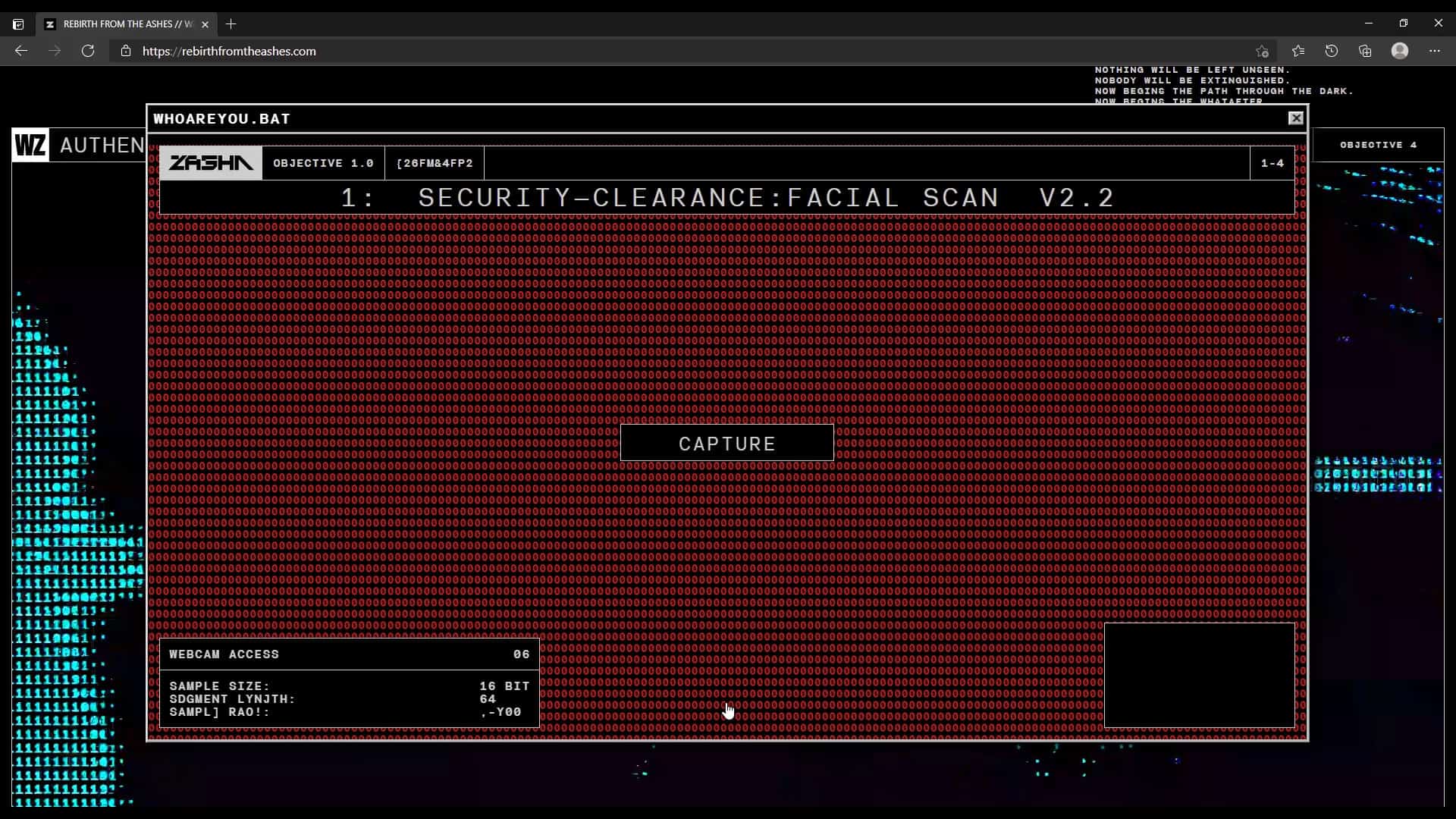1456x819 pixels.
Task: Select the [26FM&4FP2 code label
Action: point(435,163)
